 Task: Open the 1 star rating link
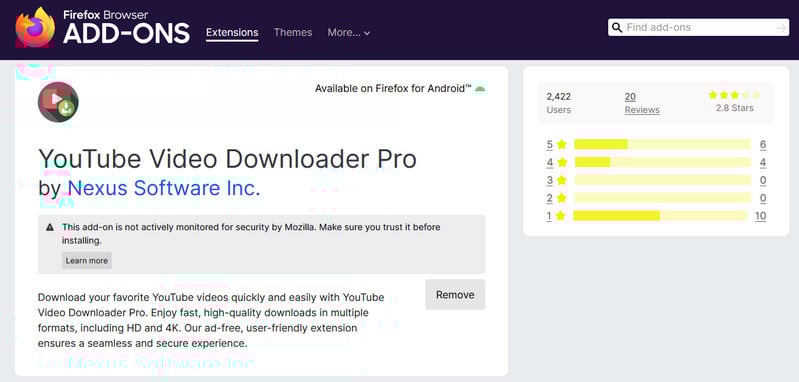click(549, 216)
